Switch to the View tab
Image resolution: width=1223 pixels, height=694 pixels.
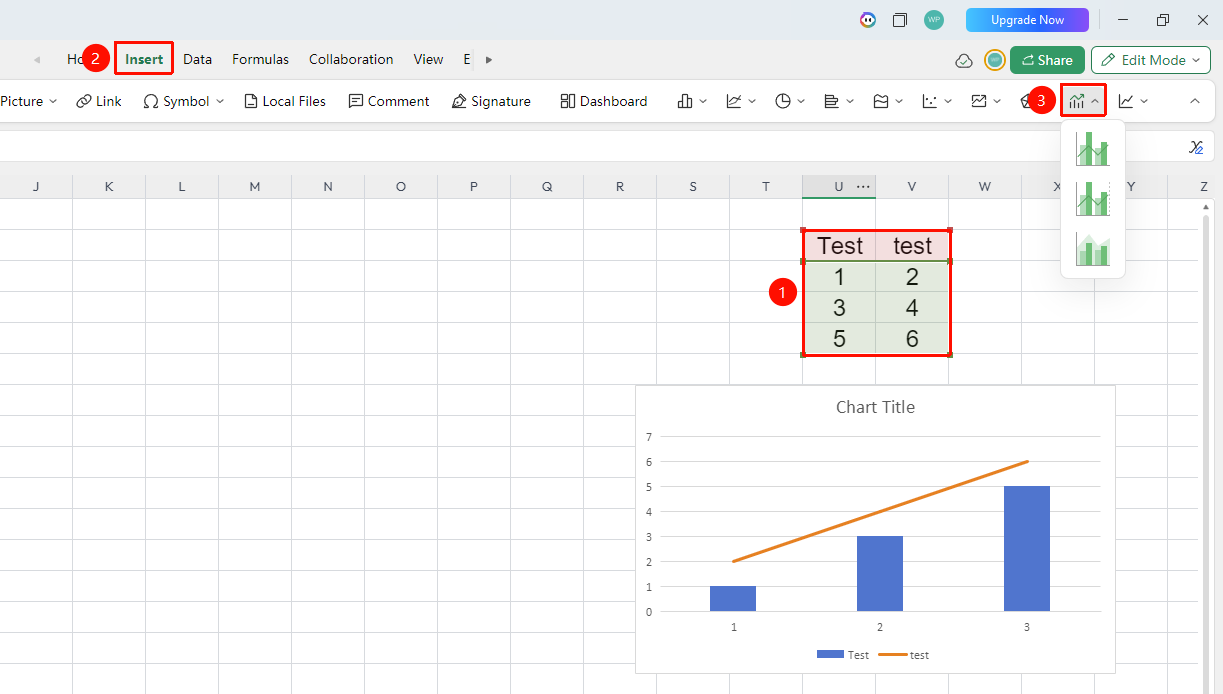[x=428, y=59]
